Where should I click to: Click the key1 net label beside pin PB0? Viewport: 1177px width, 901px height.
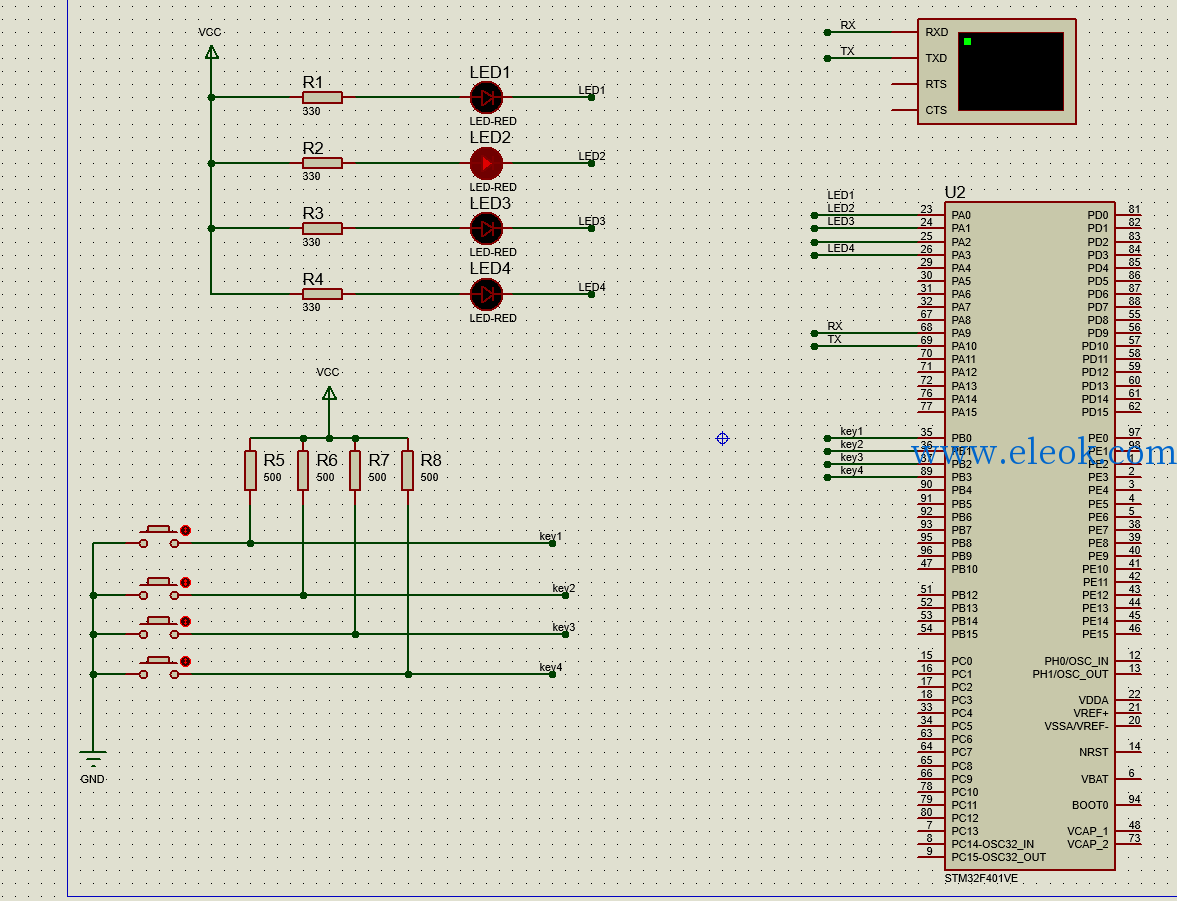tap(851, 431)
